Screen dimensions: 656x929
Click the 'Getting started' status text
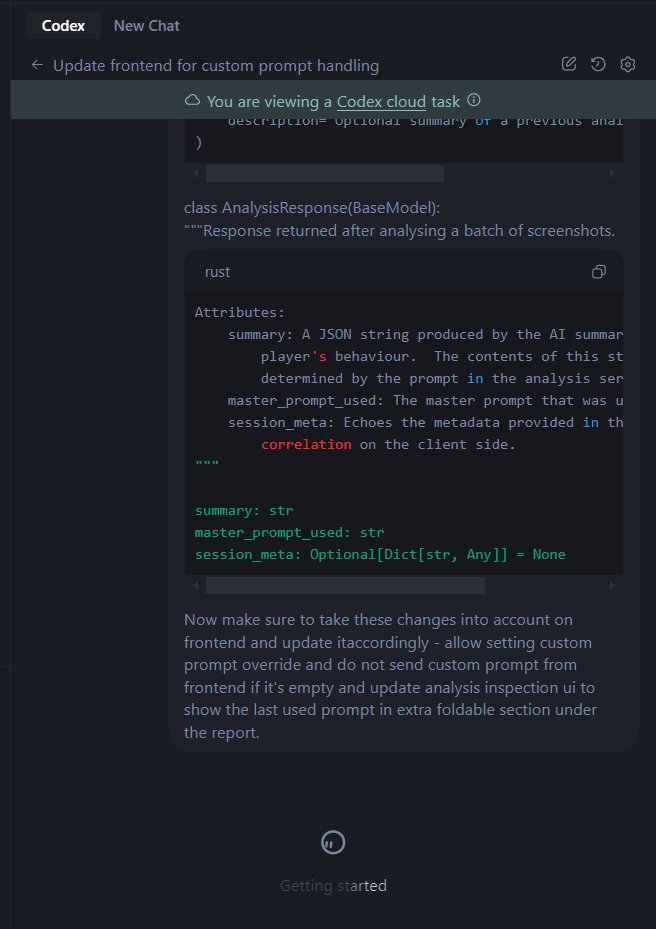point(333,886)
